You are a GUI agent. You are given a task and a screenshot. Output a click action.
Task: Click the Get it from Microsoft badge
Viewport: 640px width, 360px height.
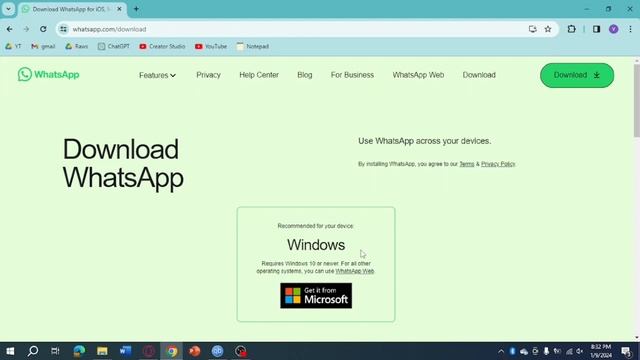(316, 296)
